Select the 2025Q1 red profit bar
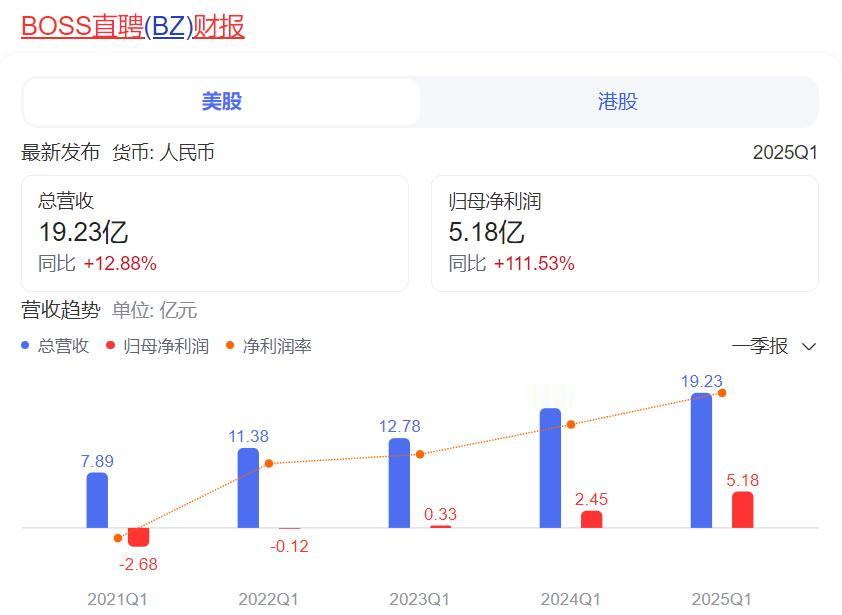The image size is (842, 615). tap(743, 510)
